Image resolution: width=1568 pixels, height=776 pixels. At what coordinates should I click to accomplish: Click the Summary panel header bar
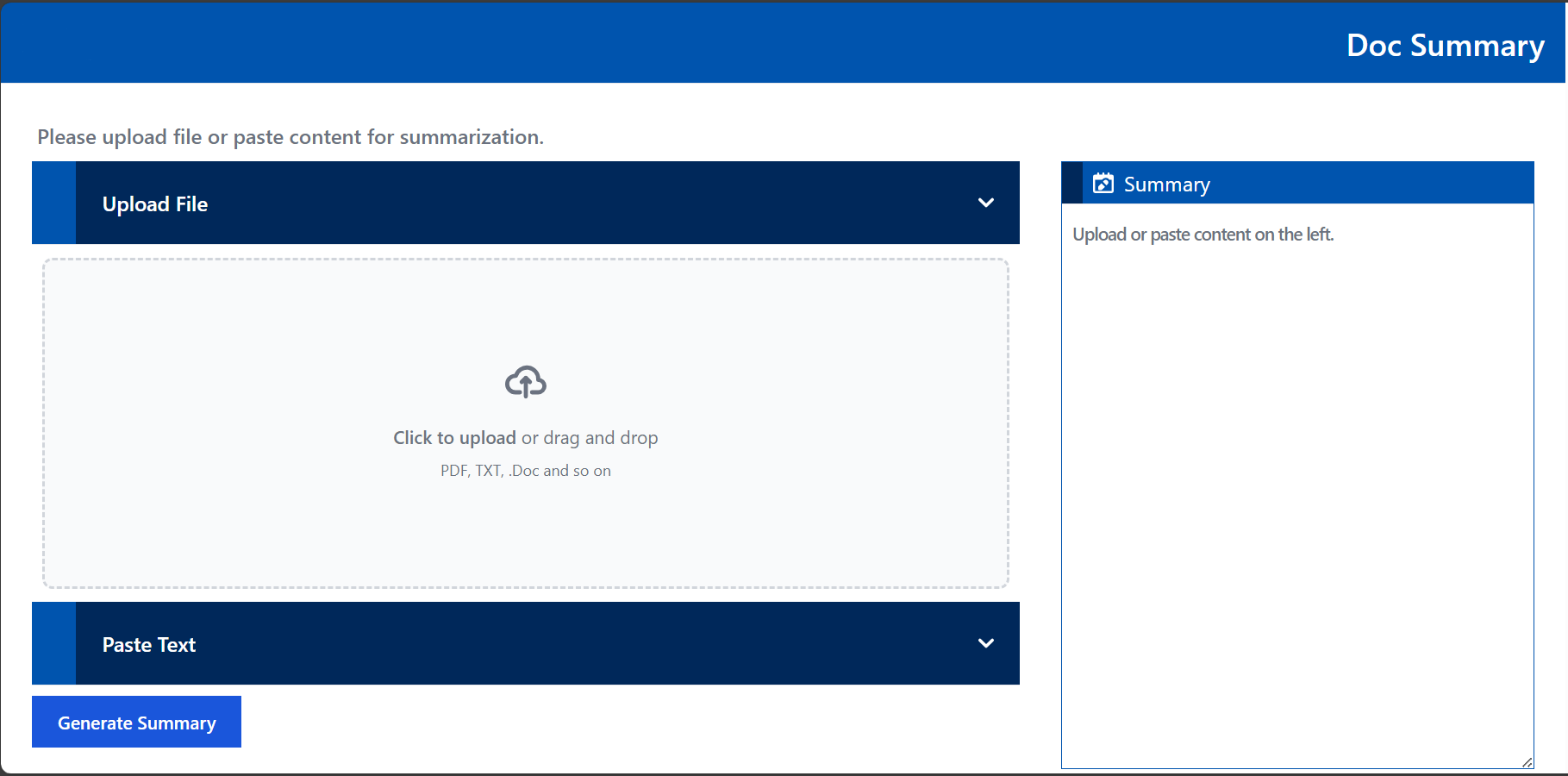[x=1293, y=182]
